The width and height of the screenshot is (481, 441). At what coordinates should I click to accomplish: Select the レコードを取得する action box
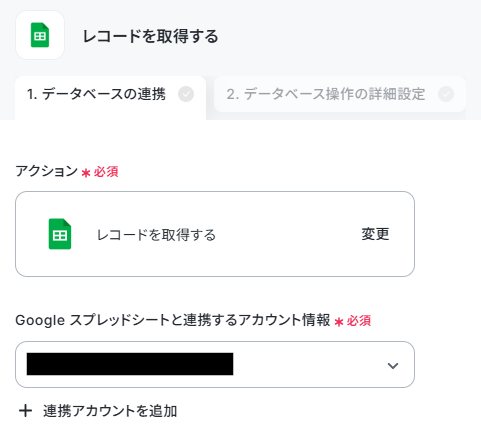[215, 234]
